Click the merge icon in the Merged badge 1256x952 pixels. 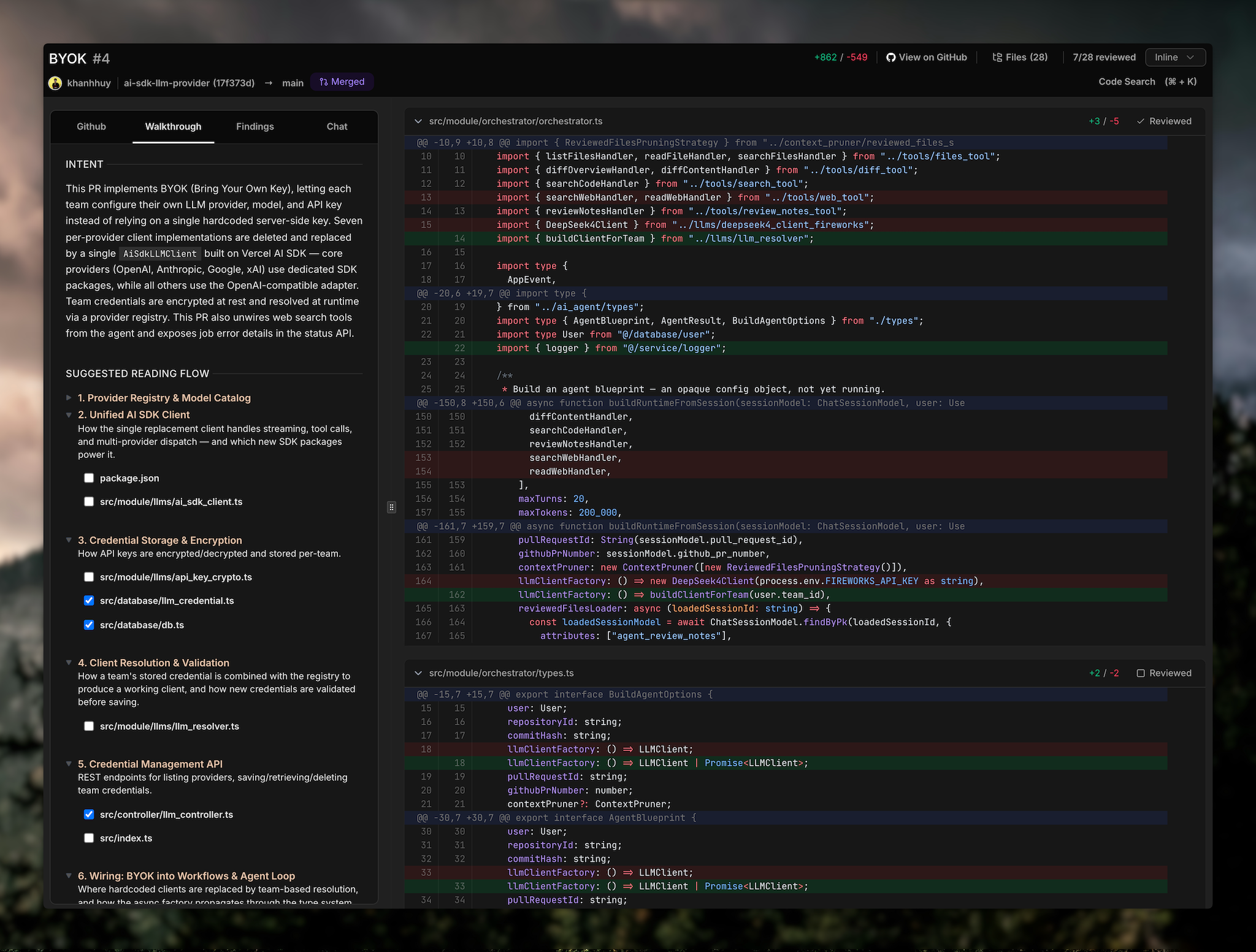point(324,82)
